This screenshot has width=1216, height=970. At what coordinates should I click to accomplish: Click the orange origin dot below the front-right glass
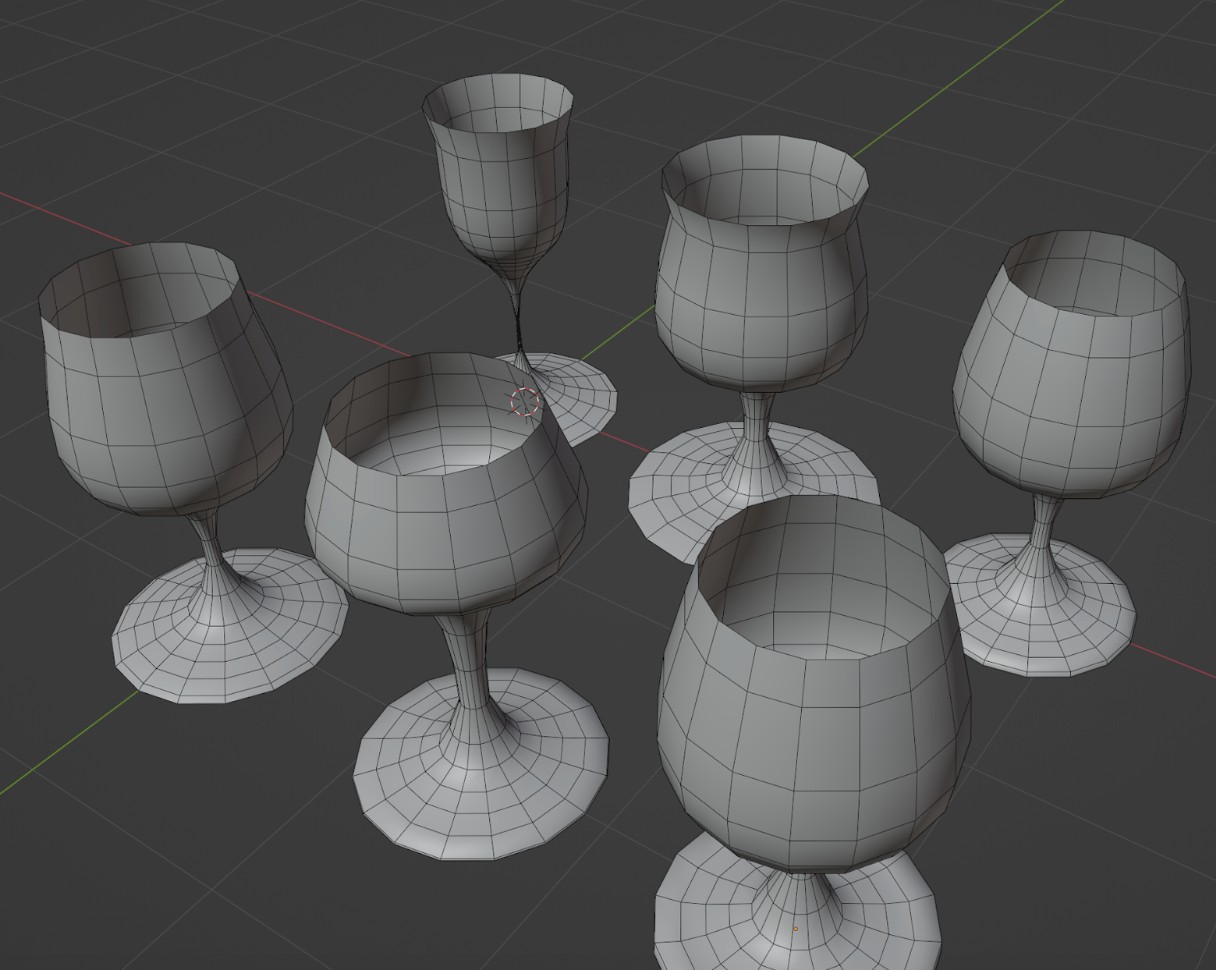point(796,928)
